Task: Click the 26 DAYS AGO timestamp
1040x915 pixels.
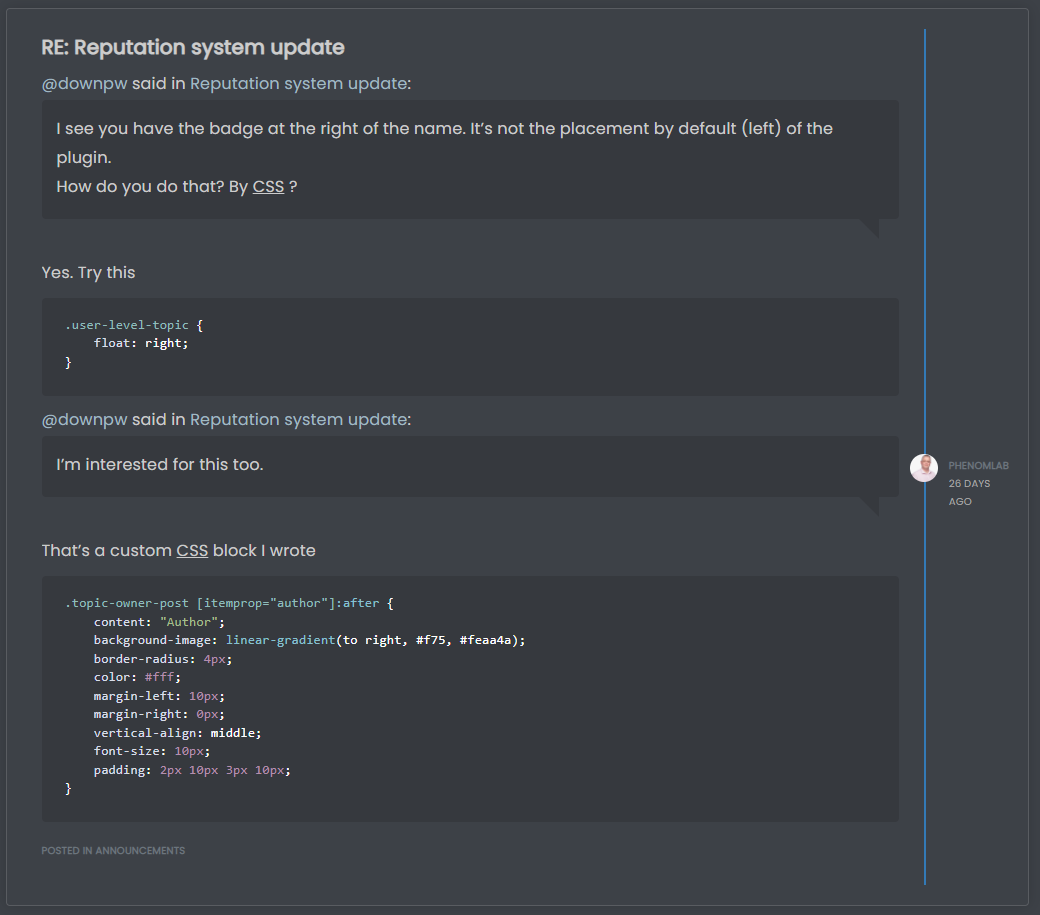Action: point(969,492)
